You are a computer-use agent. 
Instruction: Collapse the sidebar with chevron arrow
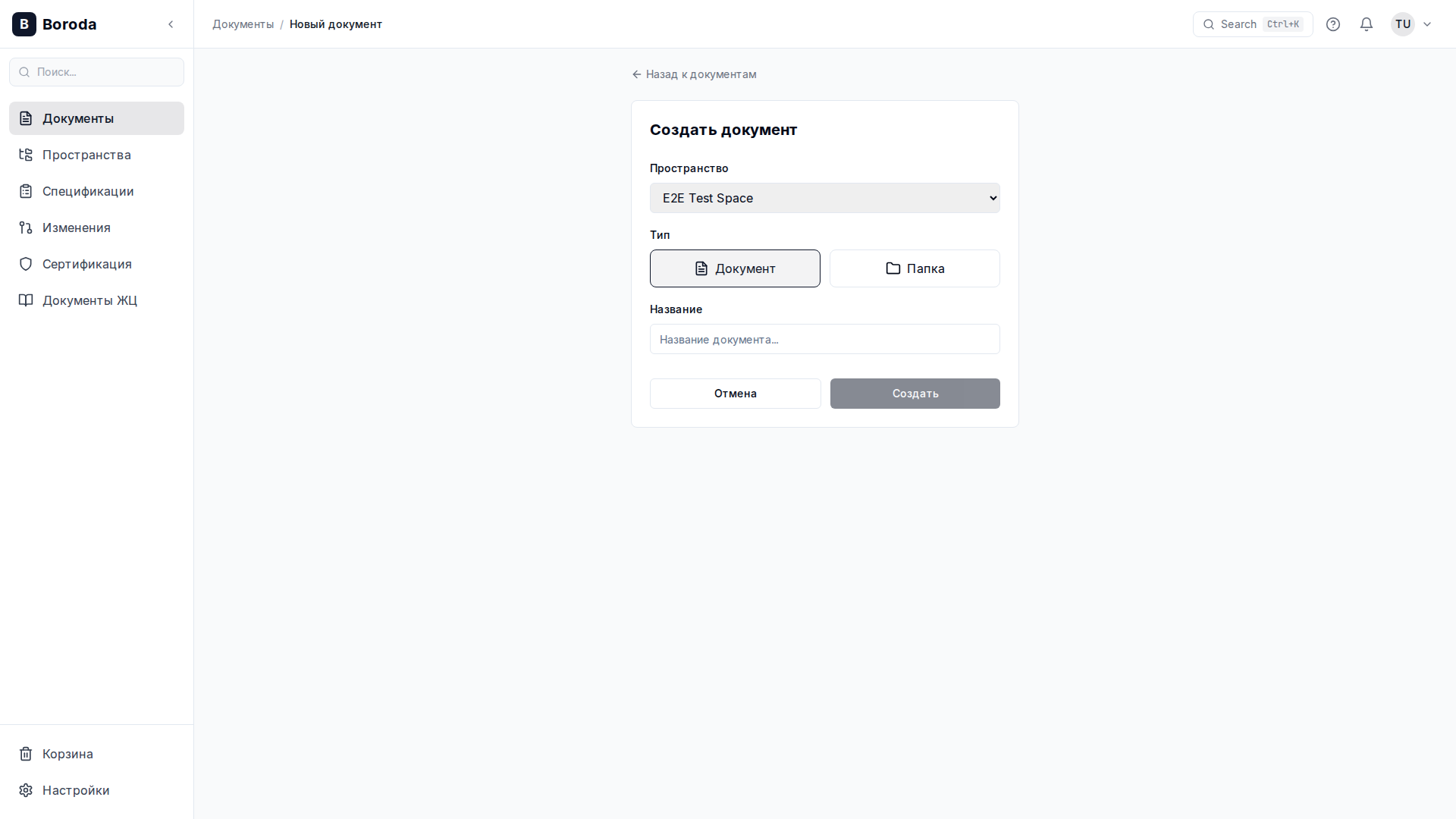[171, 24]
